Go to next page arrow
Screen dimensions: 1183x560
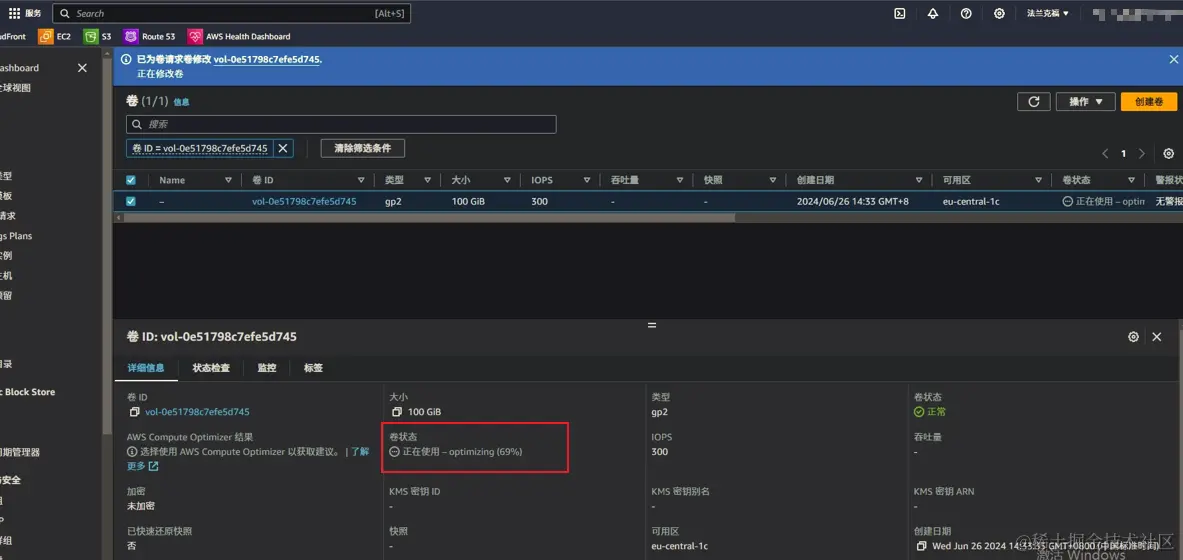[x=1142, y=153]
